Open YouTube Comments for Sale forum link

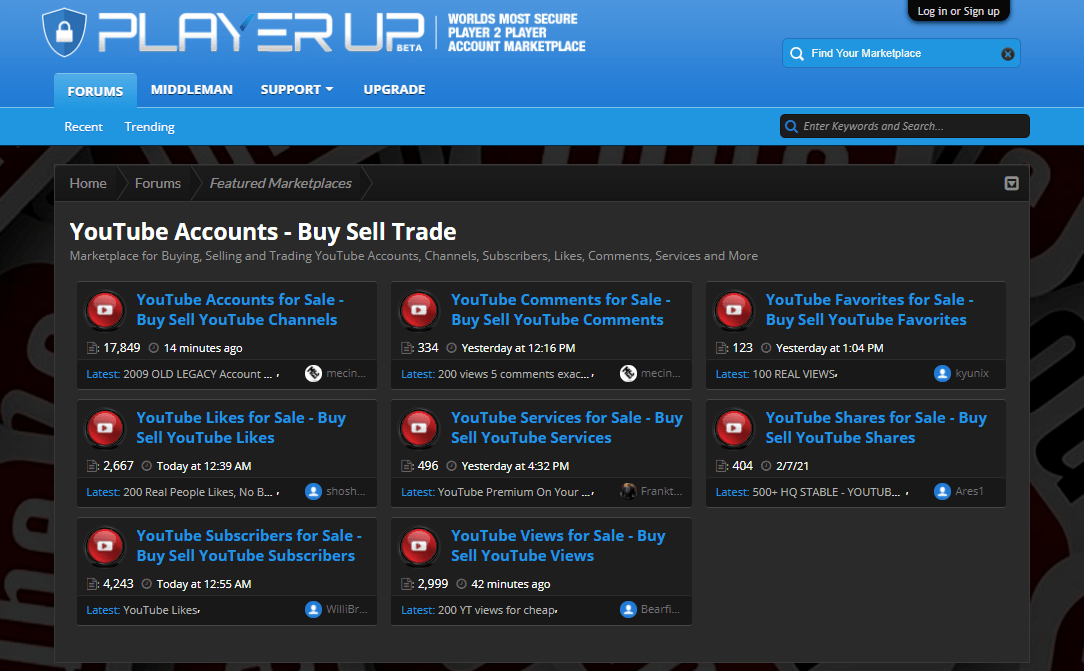[561, 310]
